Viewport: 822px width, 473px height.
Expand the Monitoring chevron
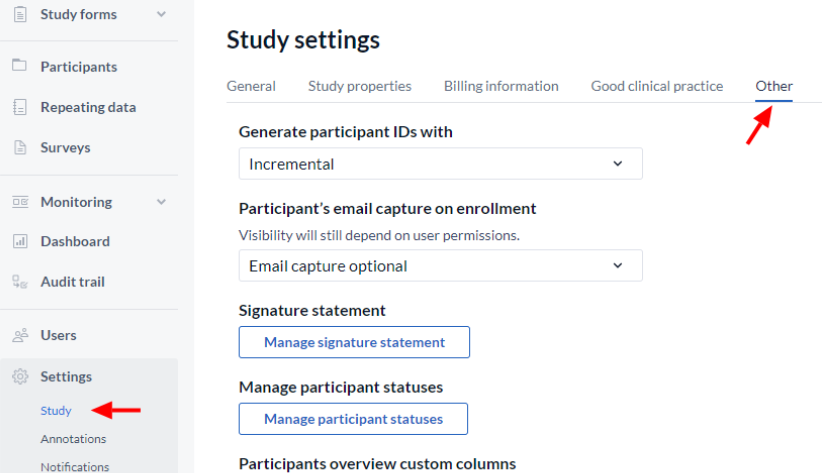click(161, 202)
